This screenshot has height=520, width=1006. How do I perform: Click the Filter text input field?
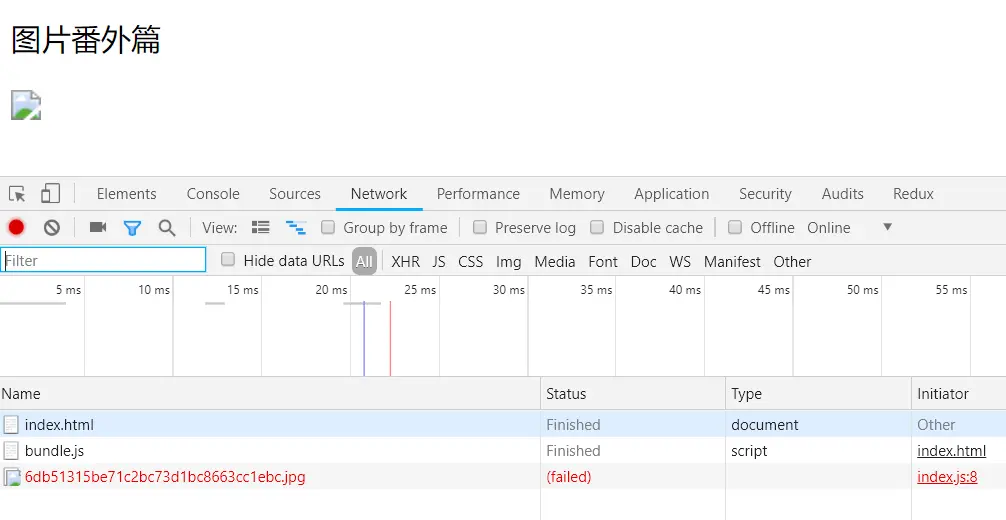[x=104, y=261]
